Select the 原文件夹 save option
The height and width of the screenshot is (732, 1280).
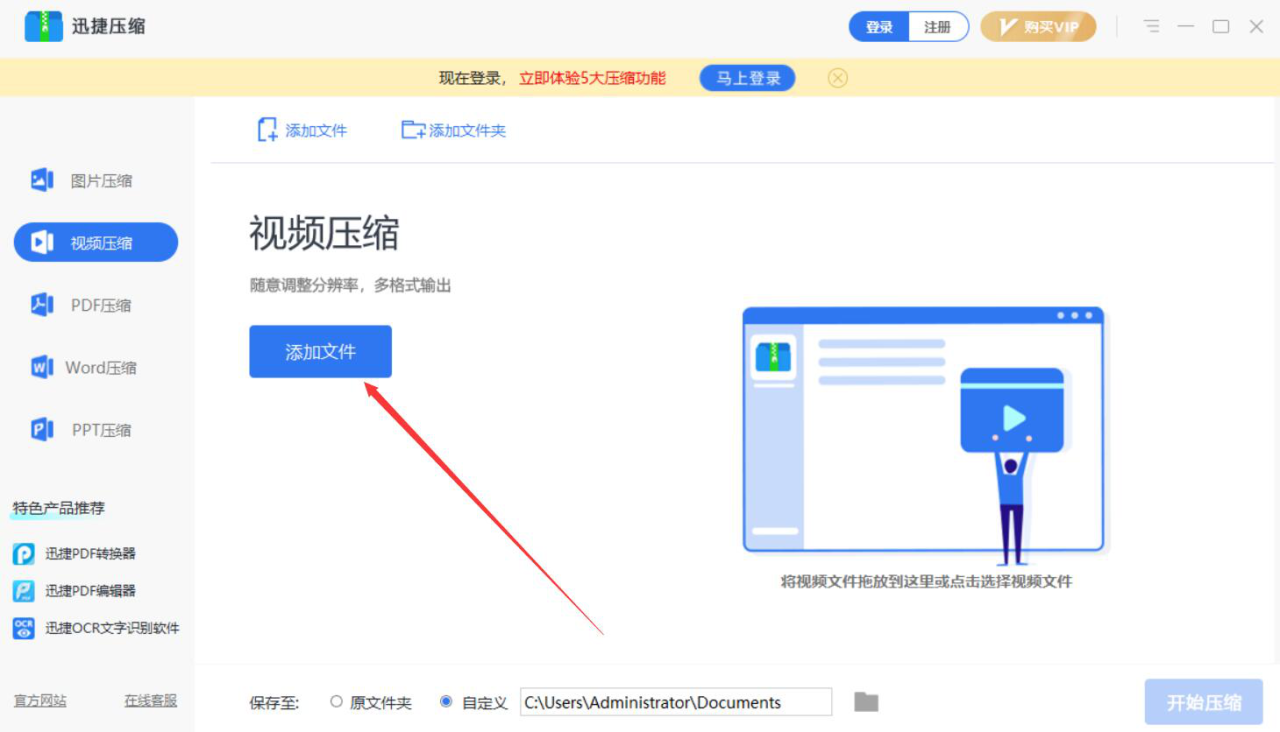pos(337,702)
